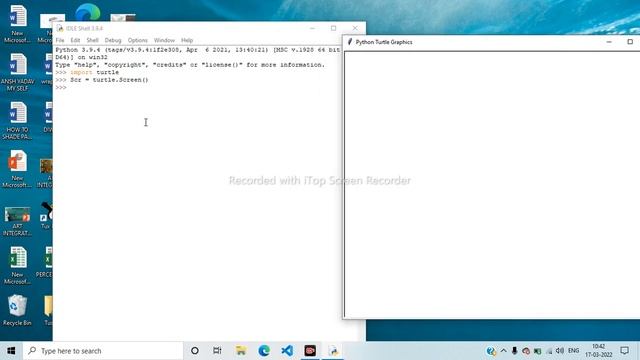Select the ART INTEGRAT... presentation icon

[x=18, y=221]
